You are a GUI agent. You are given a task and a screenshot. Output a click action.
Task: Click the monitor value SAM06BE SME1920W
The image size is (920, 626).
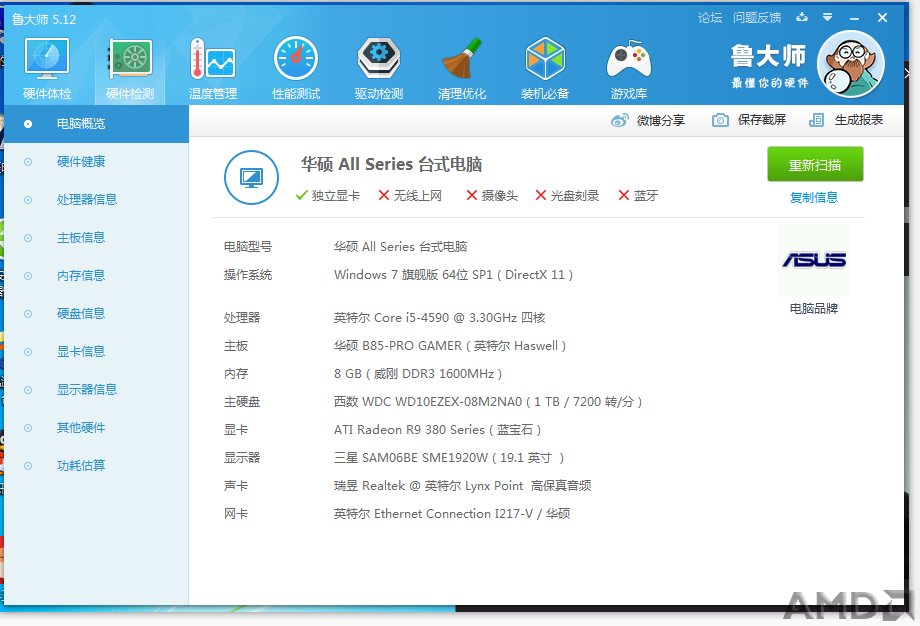pyautogui.click(x=449, y=458)
